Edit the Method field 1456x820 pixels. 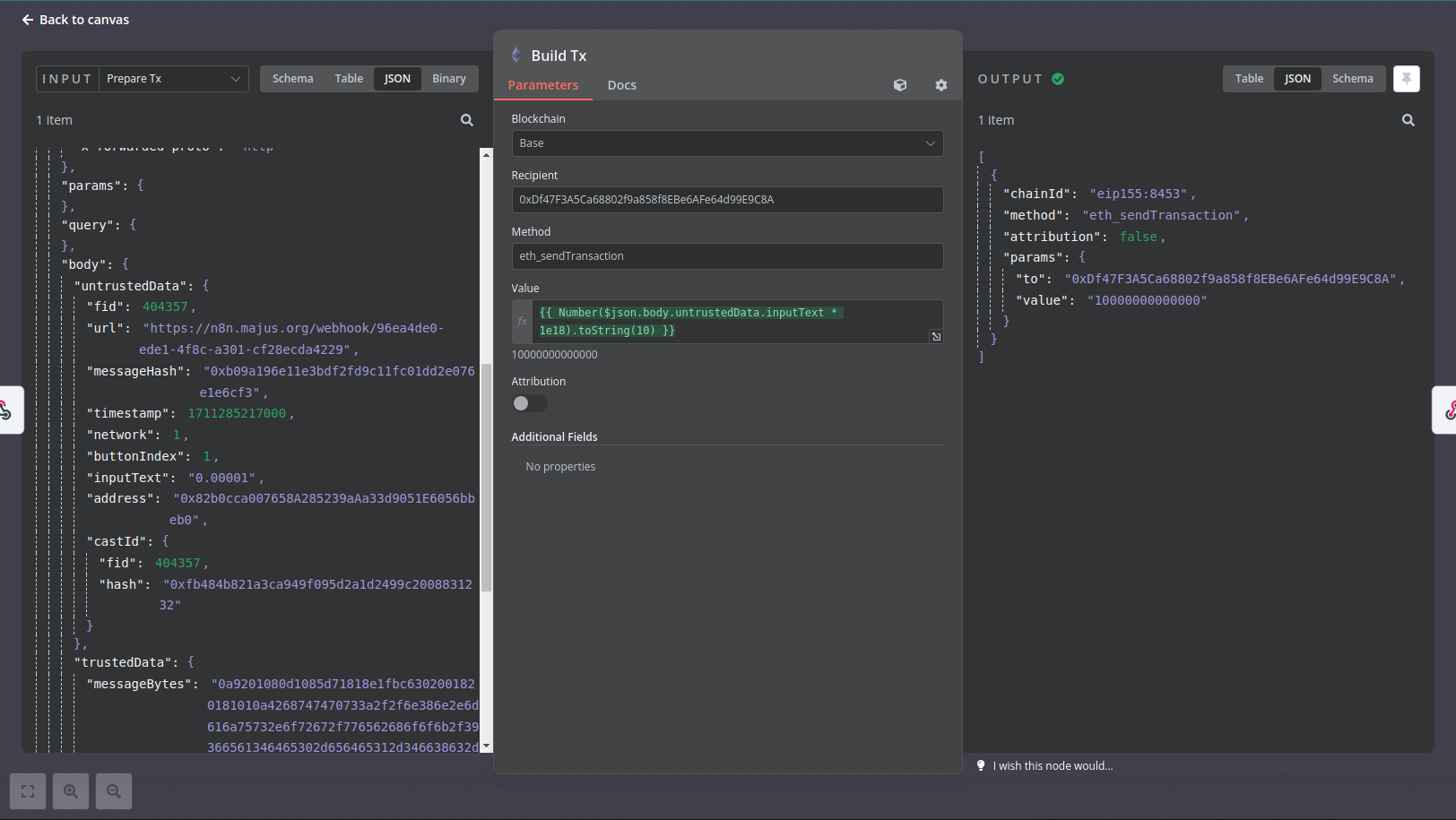tap(727, 256)
